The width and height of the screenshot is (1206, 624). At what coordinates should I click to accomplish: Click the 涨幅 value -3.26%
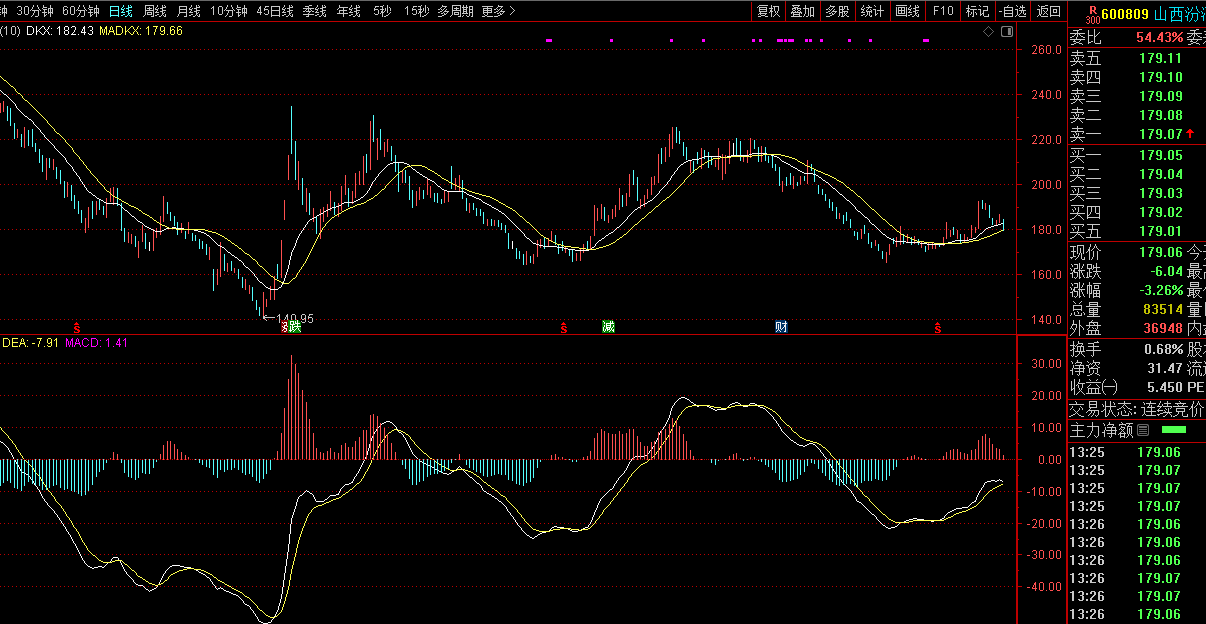[x=1160, y=290]
